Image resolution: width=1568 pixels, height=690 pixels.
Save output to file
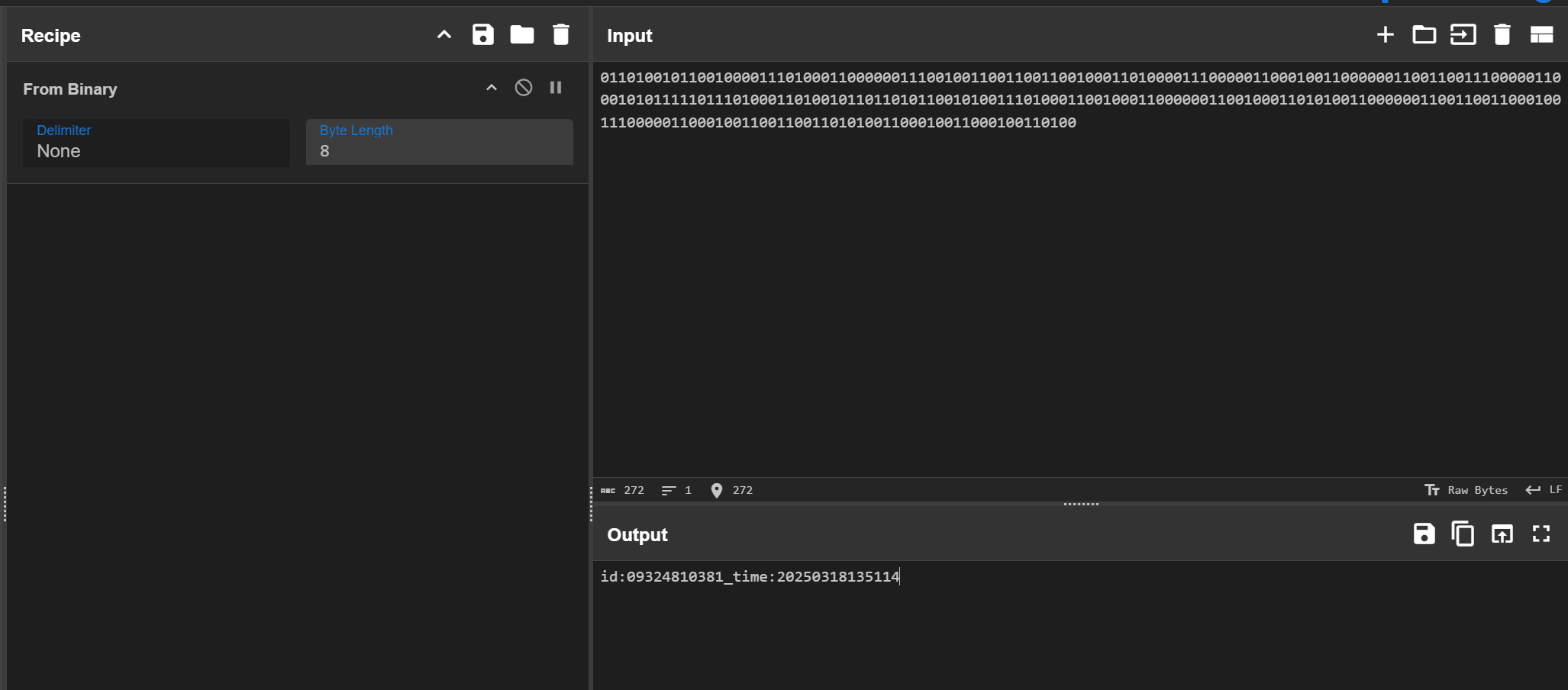pyautogui.click(x=1424, y=534)
